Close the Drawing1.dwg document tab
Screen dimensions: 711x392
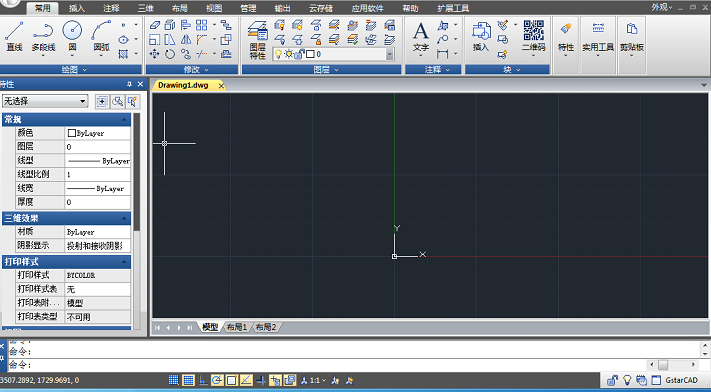coord(221,85)
